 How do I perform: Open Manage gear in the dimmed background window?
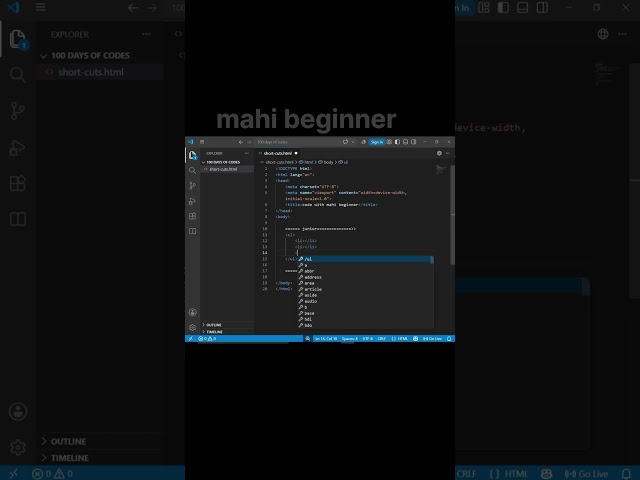[x=18, y=448]
